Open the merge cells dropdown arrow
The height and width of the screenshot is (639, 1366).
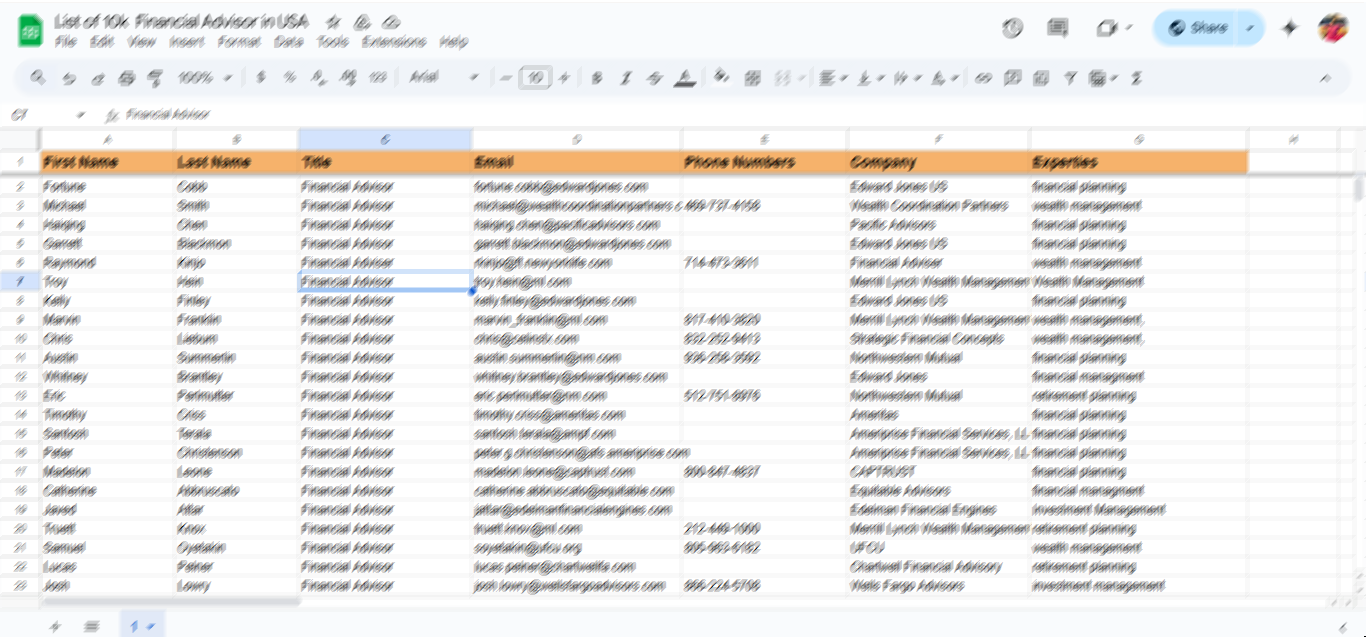tap(801, 78)
